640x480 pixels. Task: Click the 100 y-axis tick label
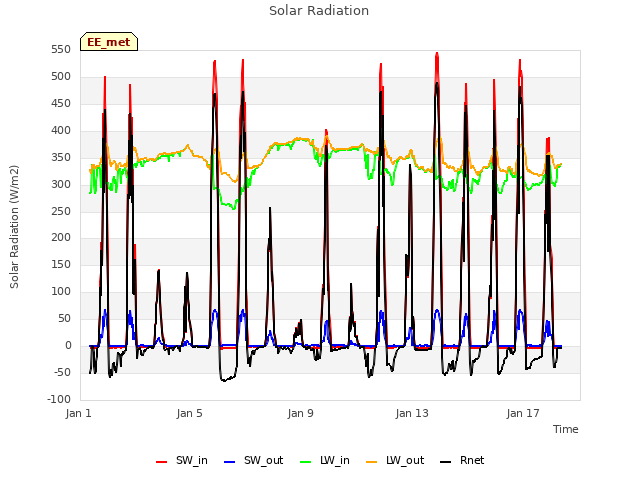(x=61, y=291)
